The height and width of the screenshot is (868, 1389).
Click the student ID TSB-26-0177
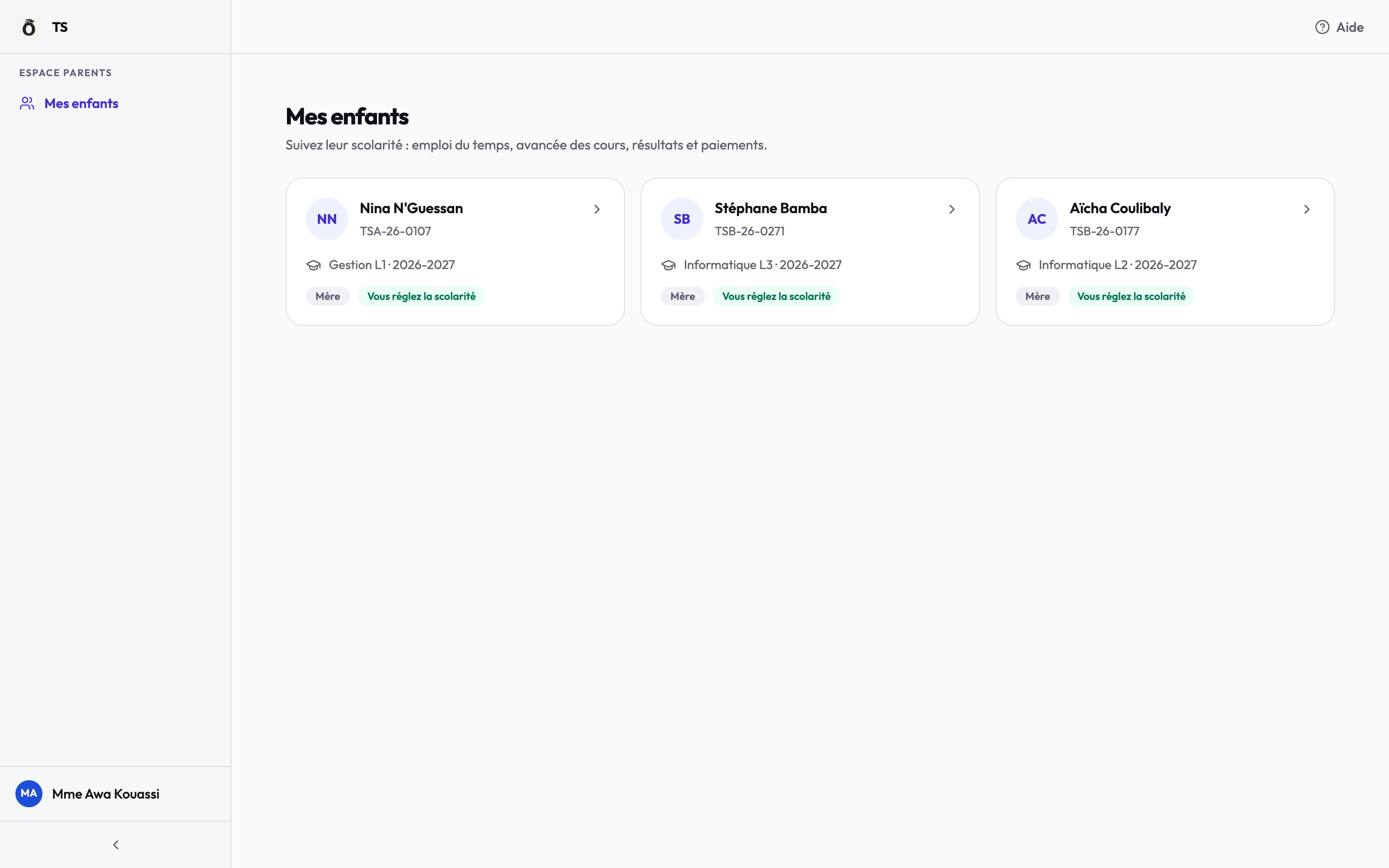1104,231
